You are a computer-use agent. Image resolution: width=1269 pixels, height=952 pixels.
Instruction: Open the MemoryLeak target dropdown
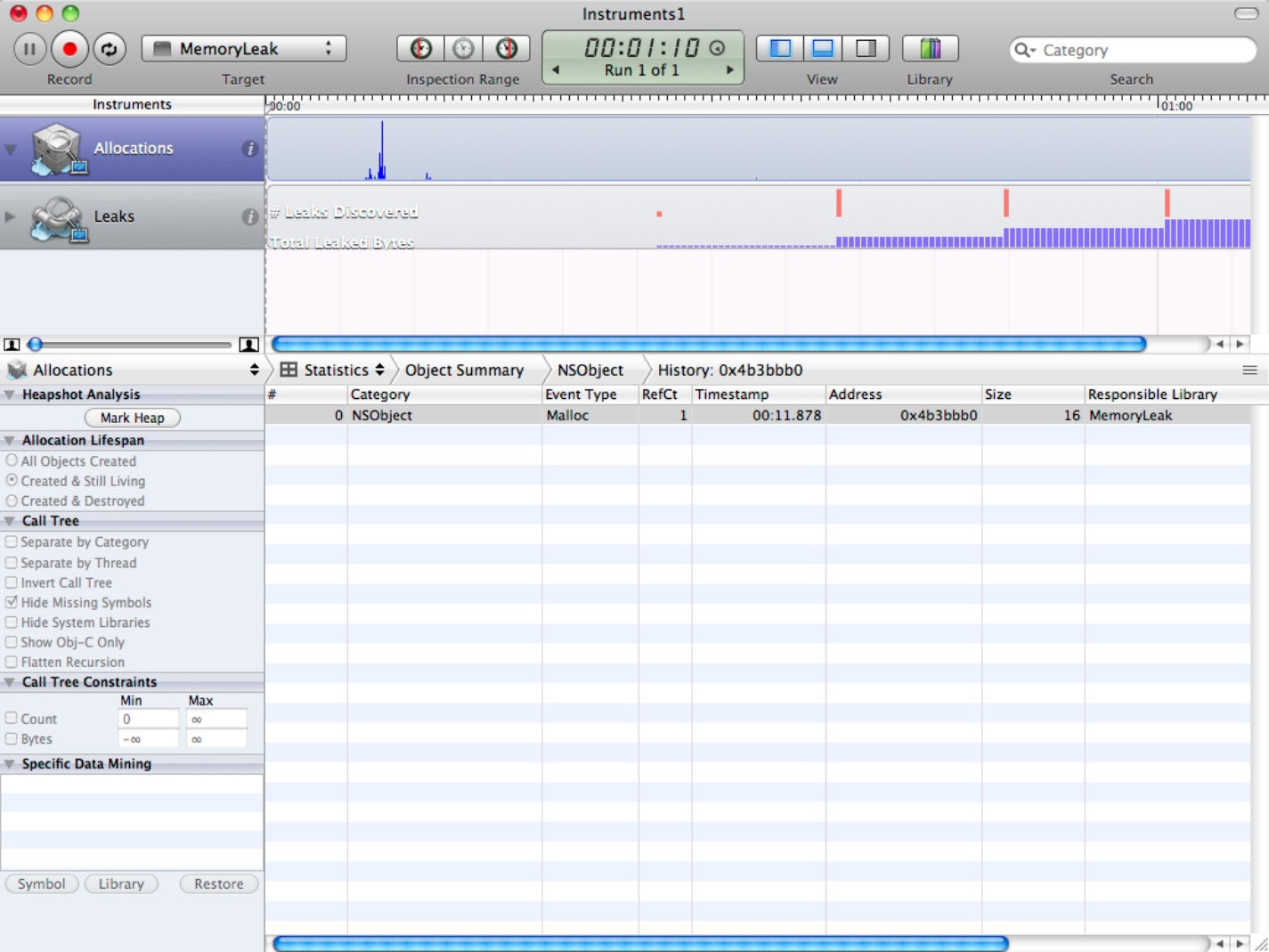(x=243, y=49)
